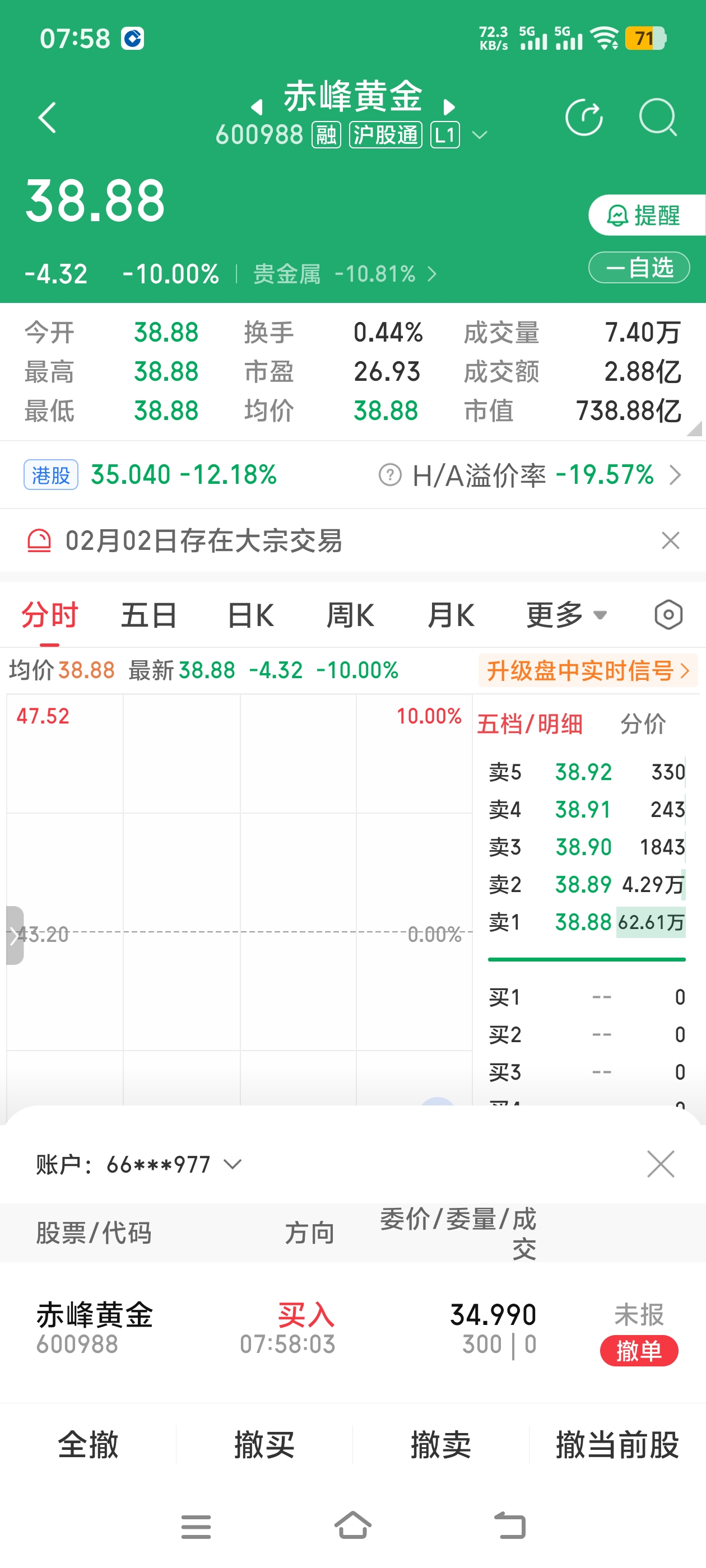
Task: Tap the 市值 738.88亿 value
Action: [x=628, y=411]
